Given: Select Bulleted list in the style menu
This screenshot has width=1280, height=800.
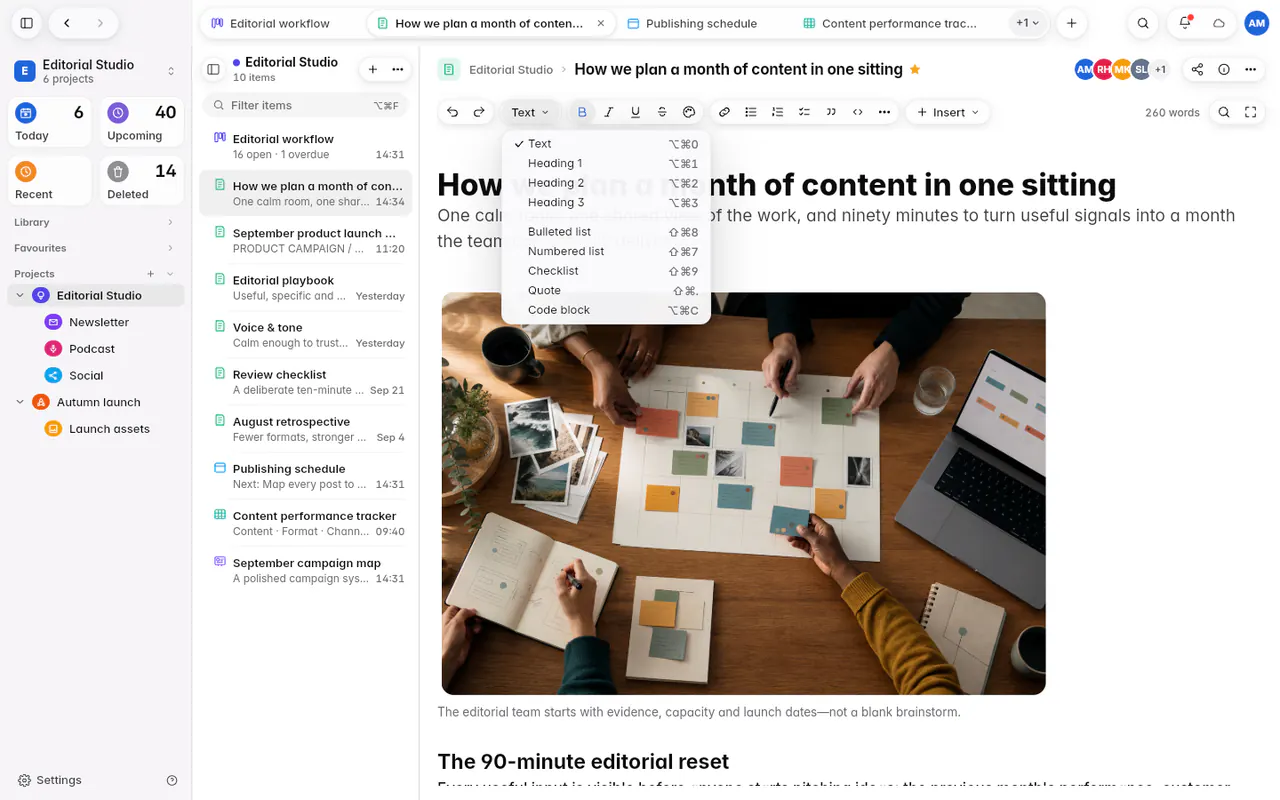Looking at the screenshot, I should pos(606,232).
